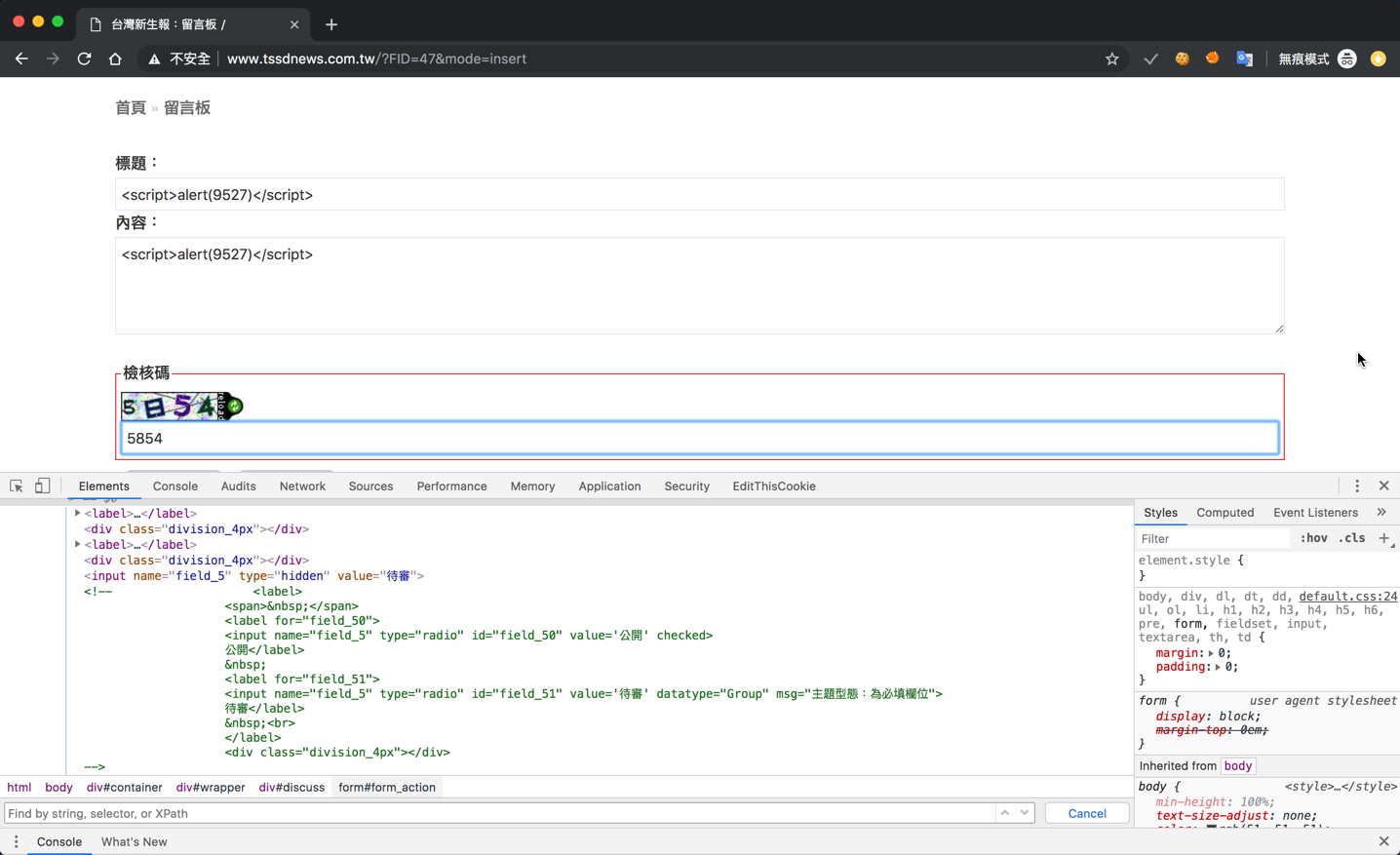1400x855 pixels.
Task: Click the 首頁 breadcrumb link
Action: 131,108
